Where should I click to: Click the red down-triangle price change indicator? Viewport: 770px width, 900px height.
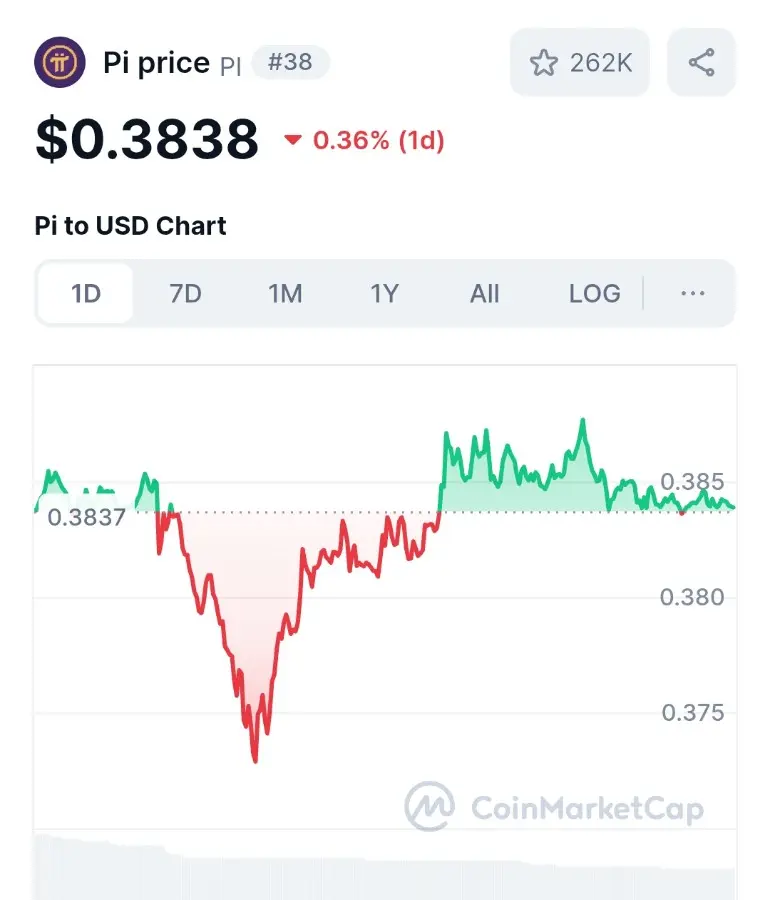point(293,139)
